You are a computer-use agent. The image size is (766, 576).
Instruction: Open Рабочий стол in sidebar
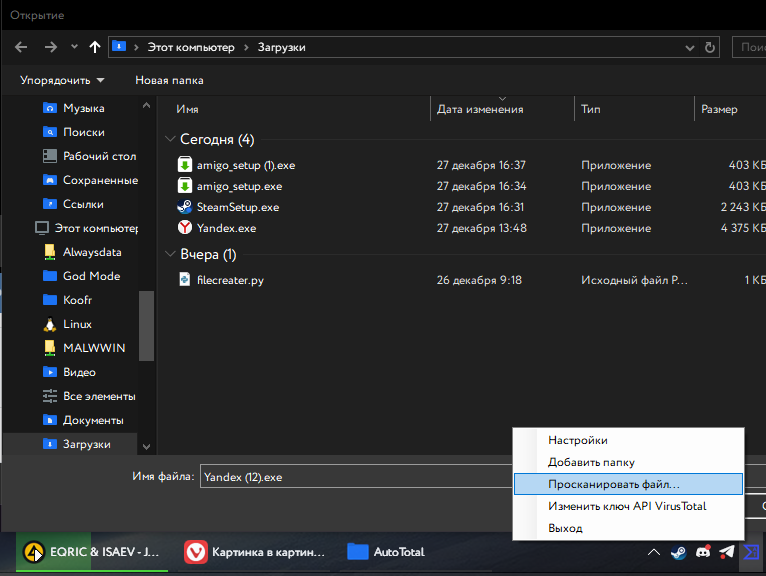click(89, 156)
